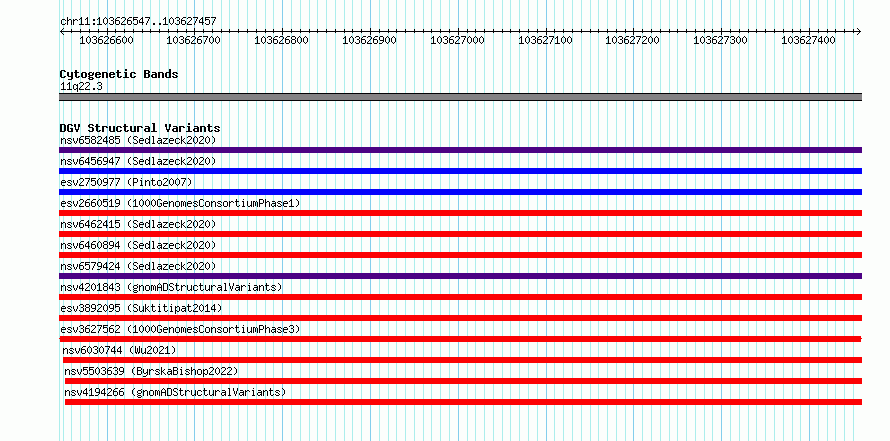Image resolution: width=890 pixels, height=441 pixels.
Task: Click the red bar under nsv5503639
Action: (463, 381)
